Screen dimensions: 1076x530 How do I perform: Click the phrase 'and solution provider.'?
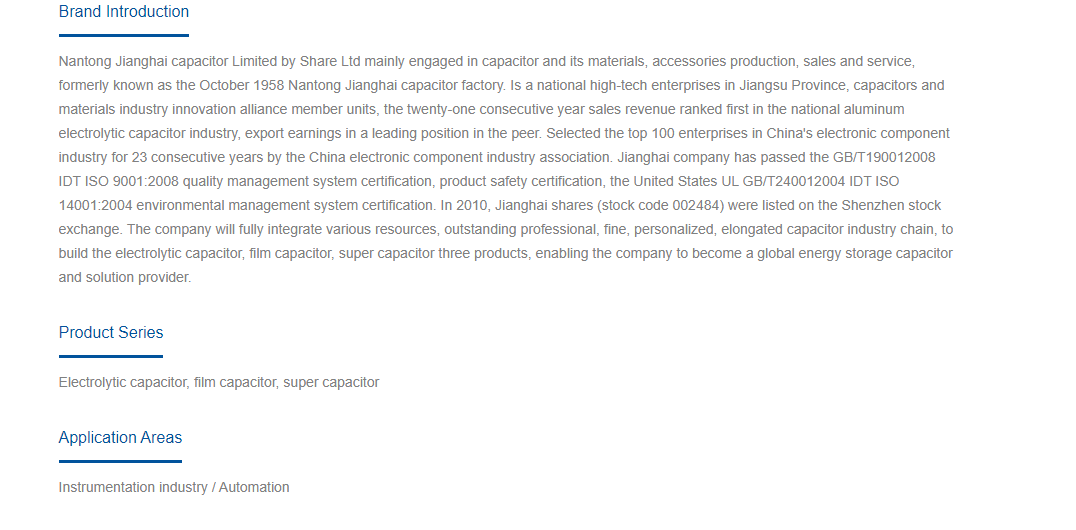[125, 277]
